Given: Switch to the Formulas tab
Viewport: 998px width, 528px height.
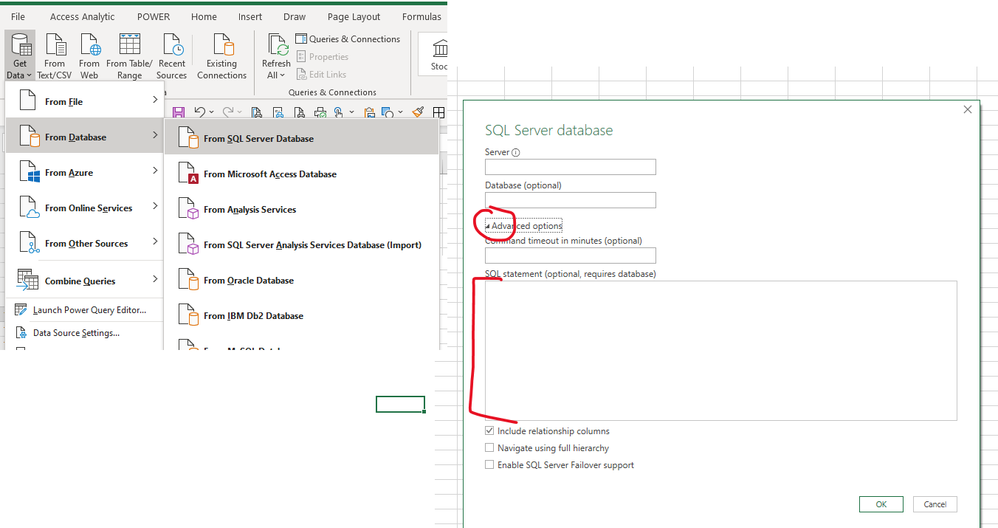Looking at the screenshot, I should [421, 17].
